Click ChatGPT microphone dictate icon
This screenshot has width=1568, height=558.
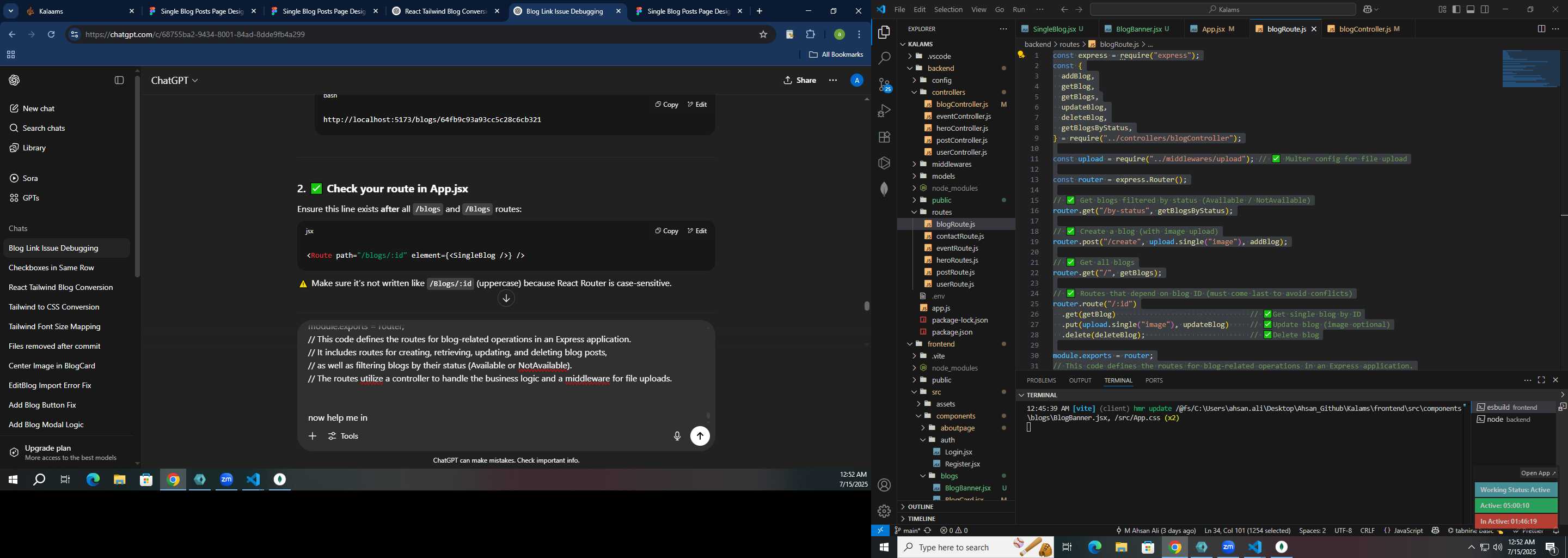point(677,436)
